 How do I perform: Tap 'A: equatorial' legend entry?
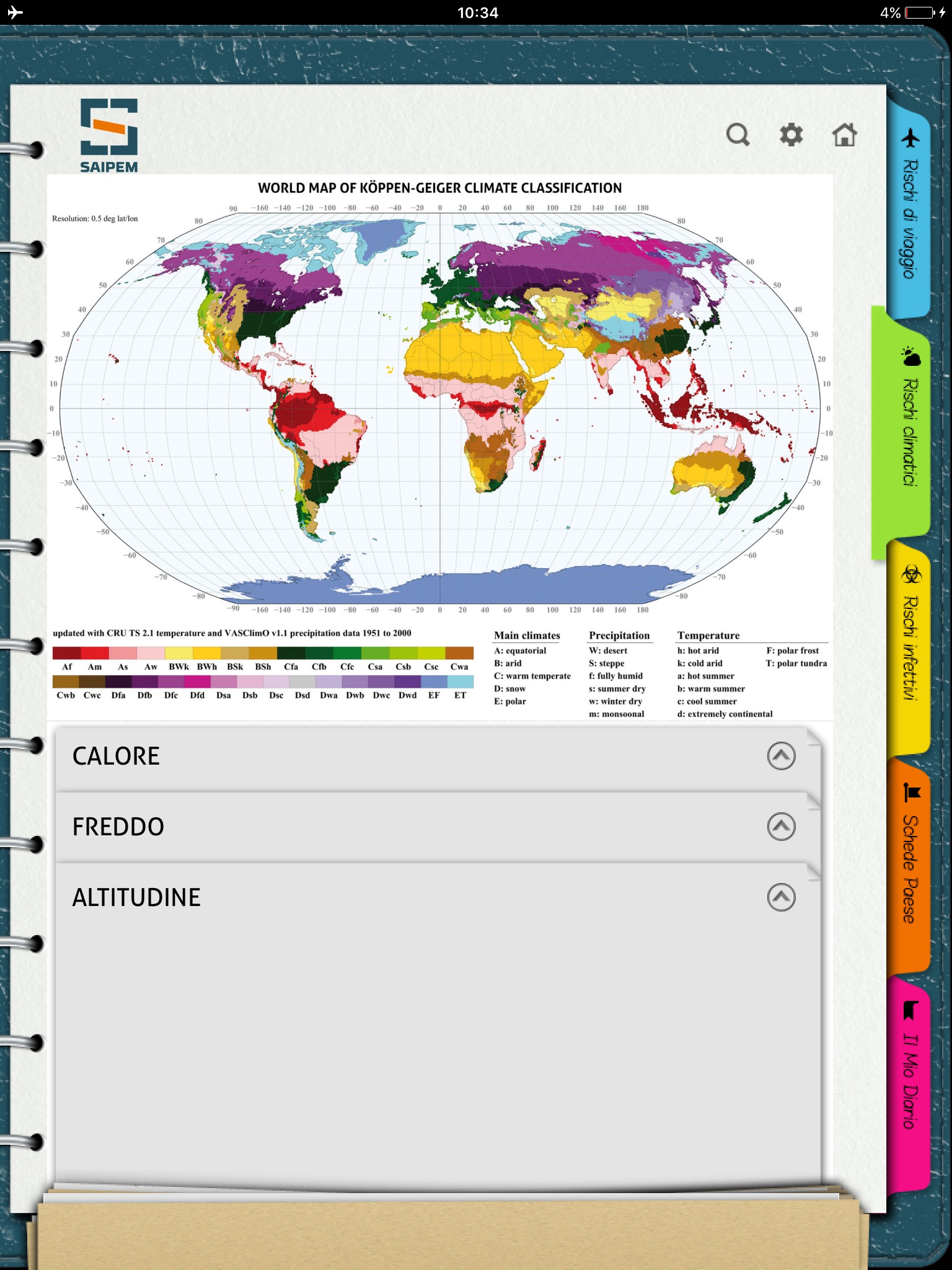520,651
